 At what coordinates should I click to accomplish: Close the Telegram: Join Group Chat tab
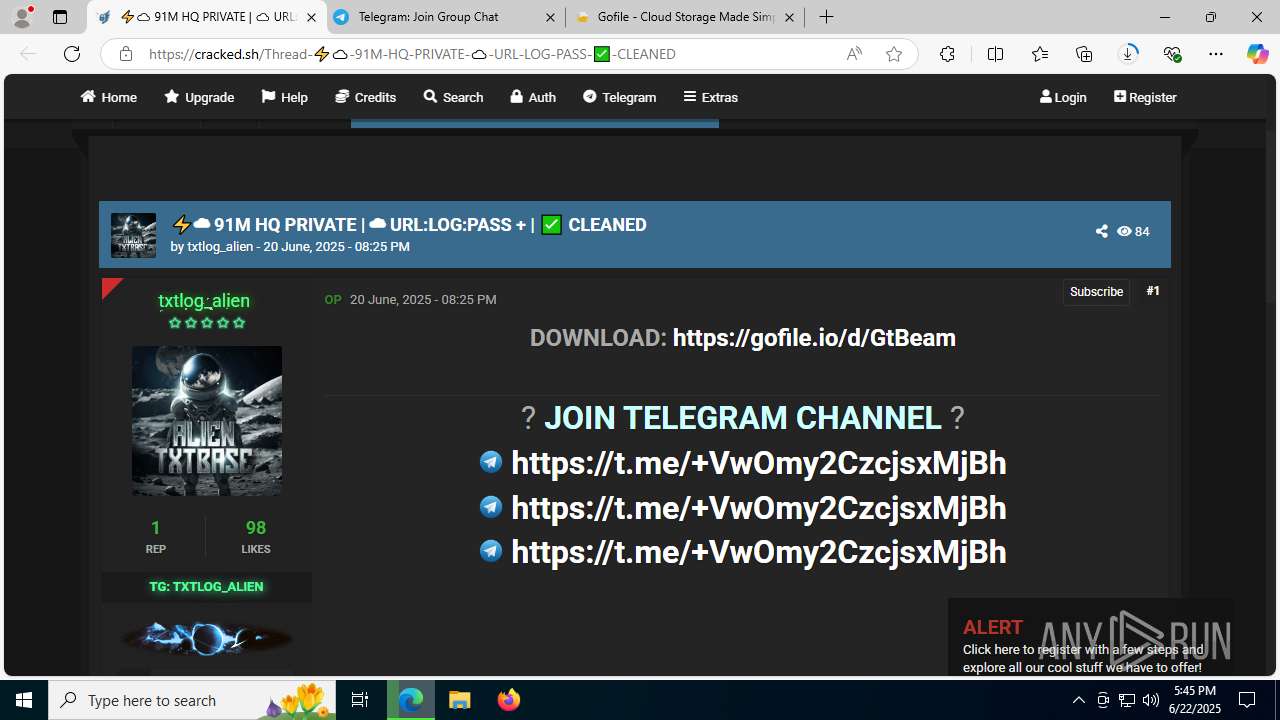[551, 17]
